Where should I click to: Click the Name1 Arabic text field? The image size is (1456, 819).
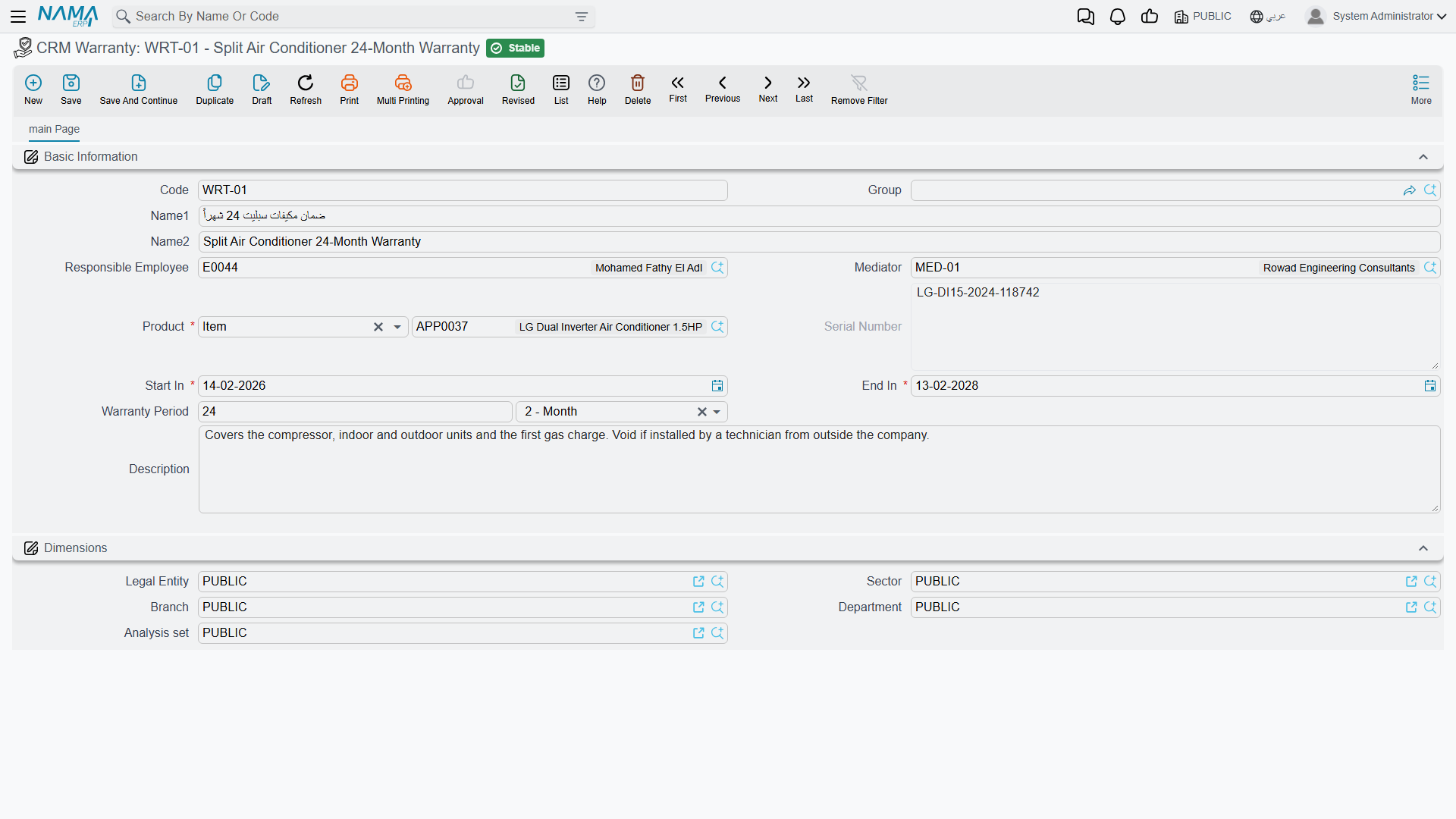(x=819, y=216)
